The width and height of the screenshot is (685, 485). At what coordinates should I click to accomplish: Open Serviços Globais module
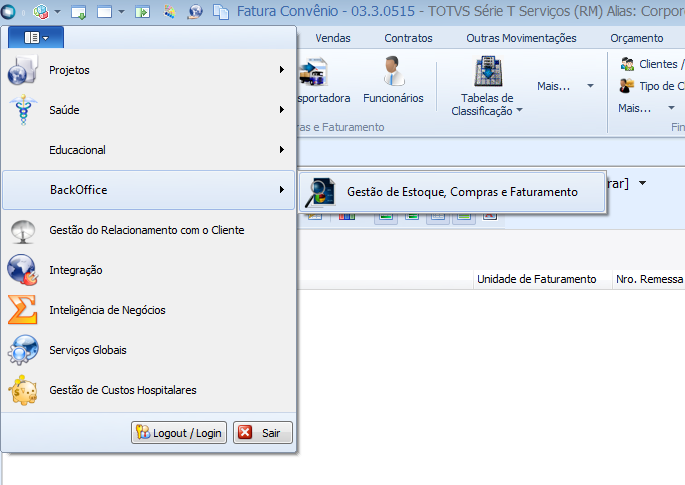pos(149,350)
